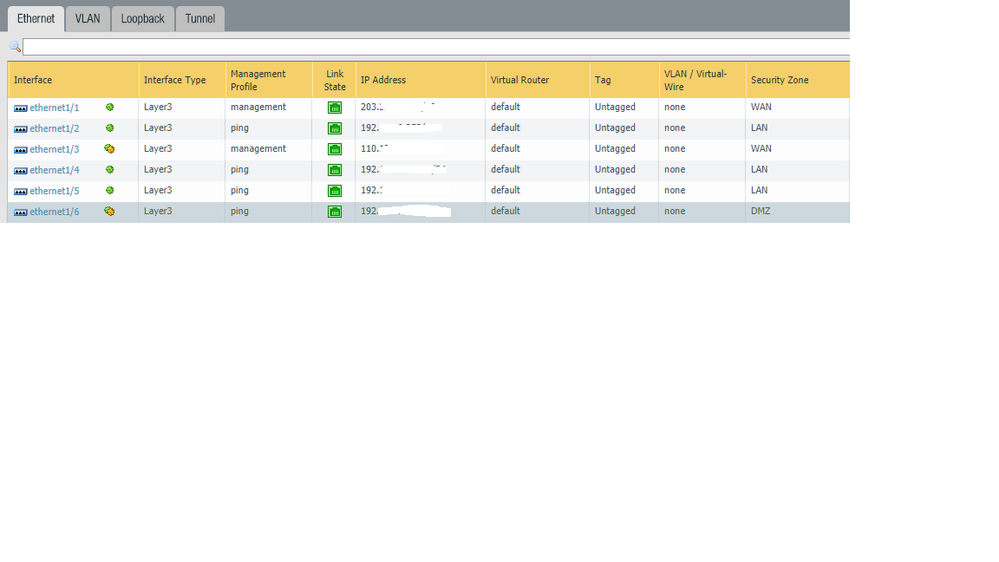999x562 pixels.
Task: Sort by the Interface Type column header
Action: point(182,80)
